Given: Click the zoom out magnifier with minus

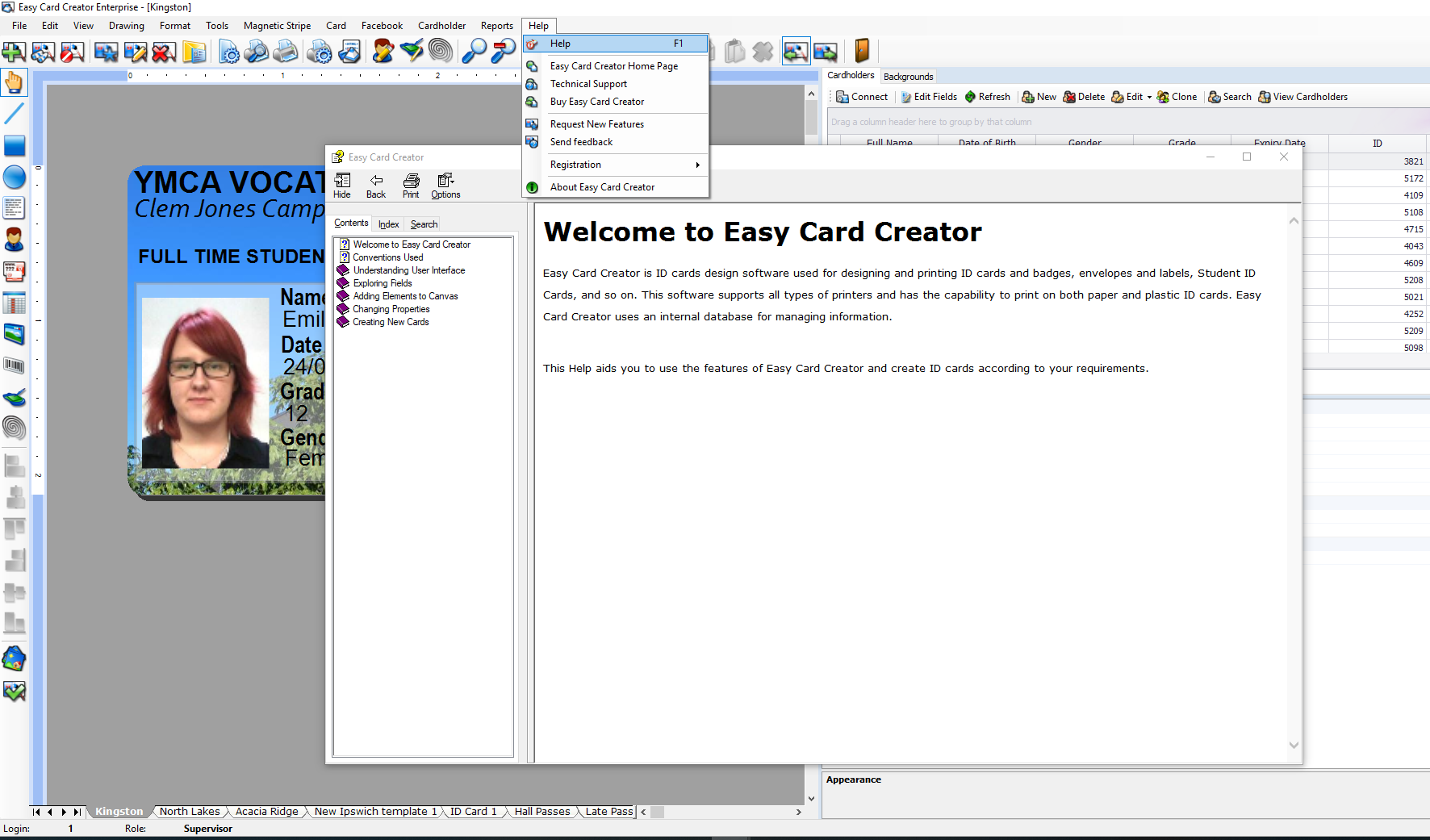Looking at the screenshot, I should (x=504, y=52).
